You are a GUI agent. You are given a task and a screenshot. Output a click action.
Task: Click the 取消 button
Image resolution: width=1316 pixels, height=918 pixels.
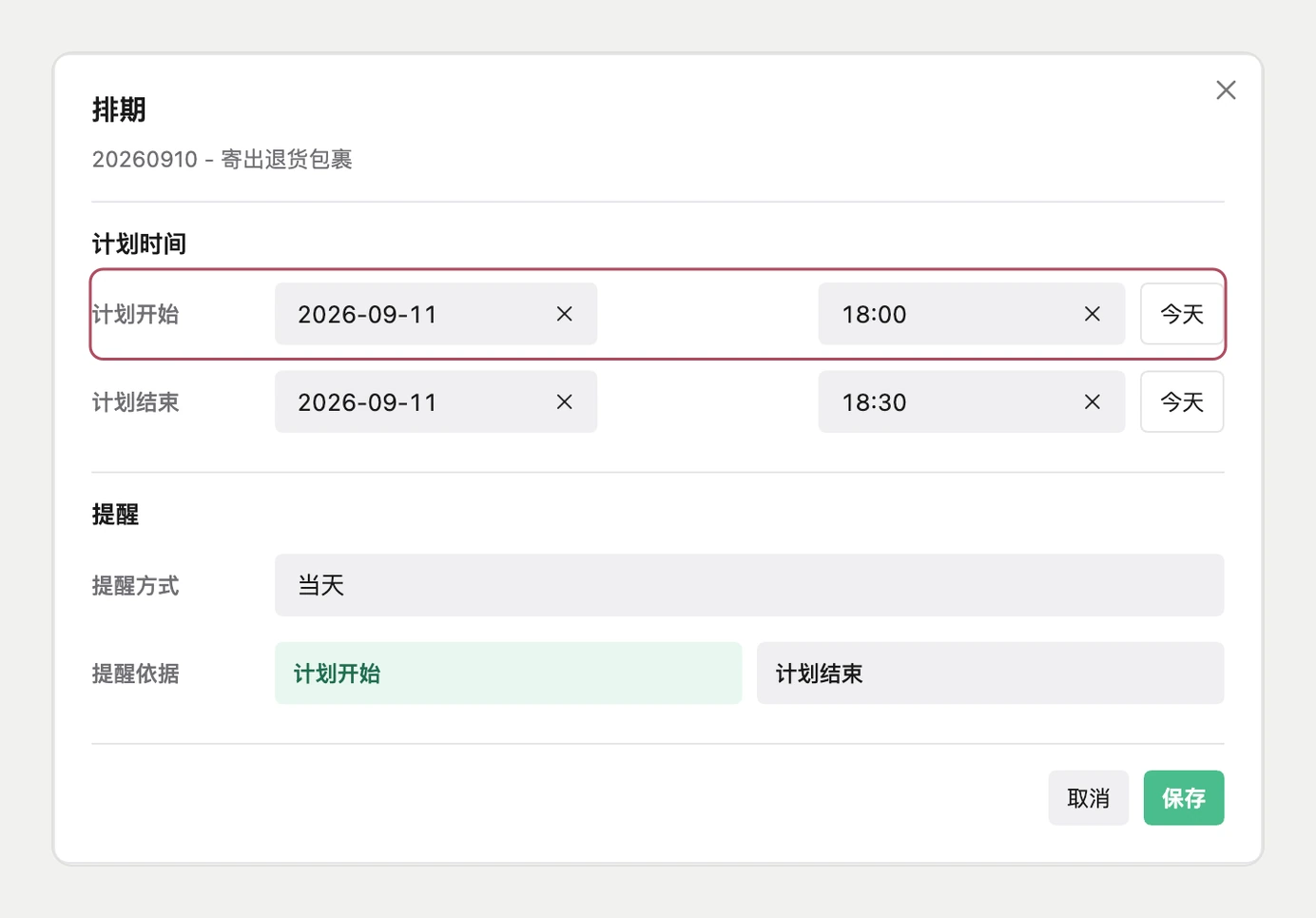pos(1088,798)
